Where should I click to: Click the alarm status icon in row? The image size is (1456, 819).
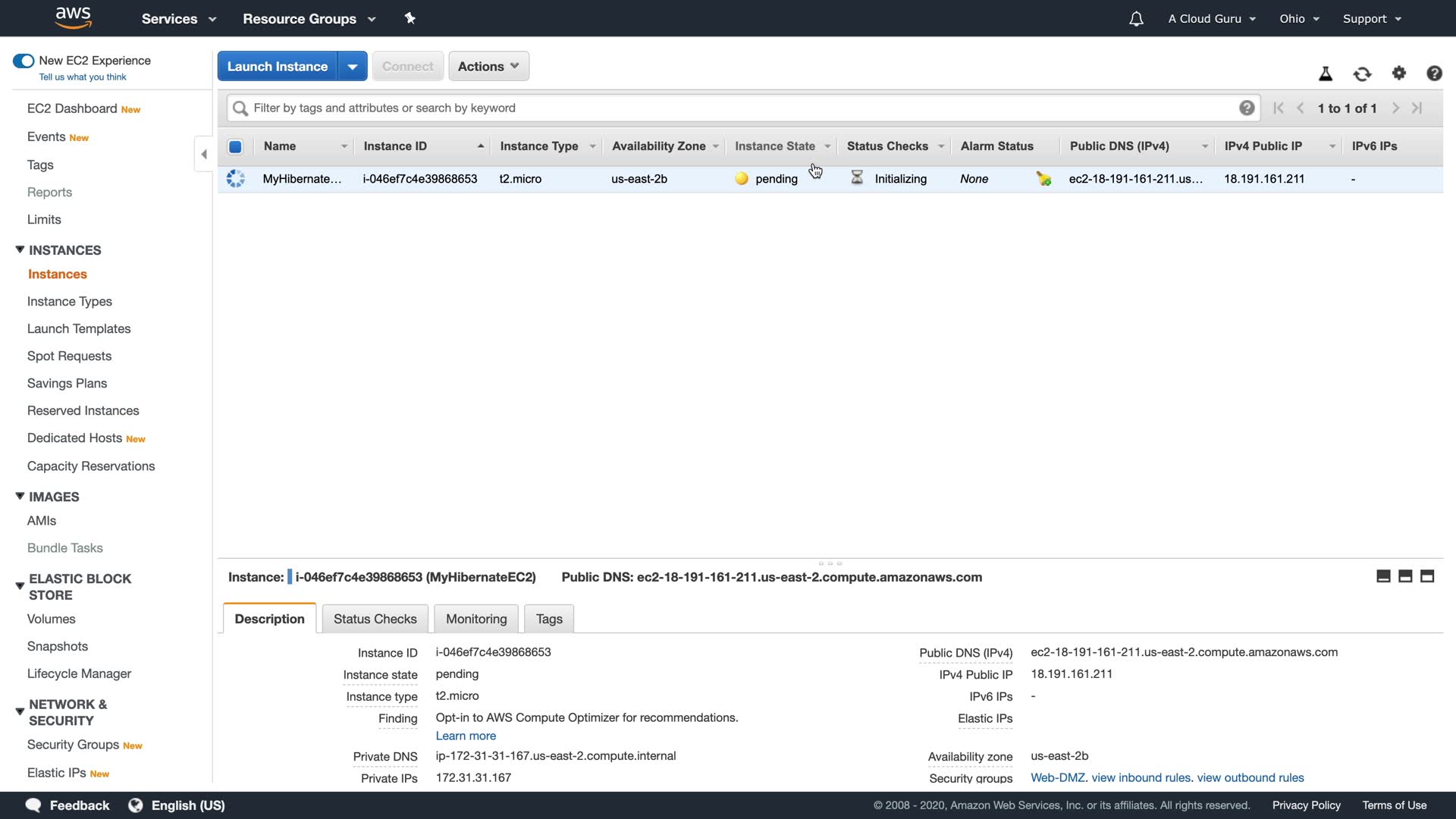tap(1044, 179)
